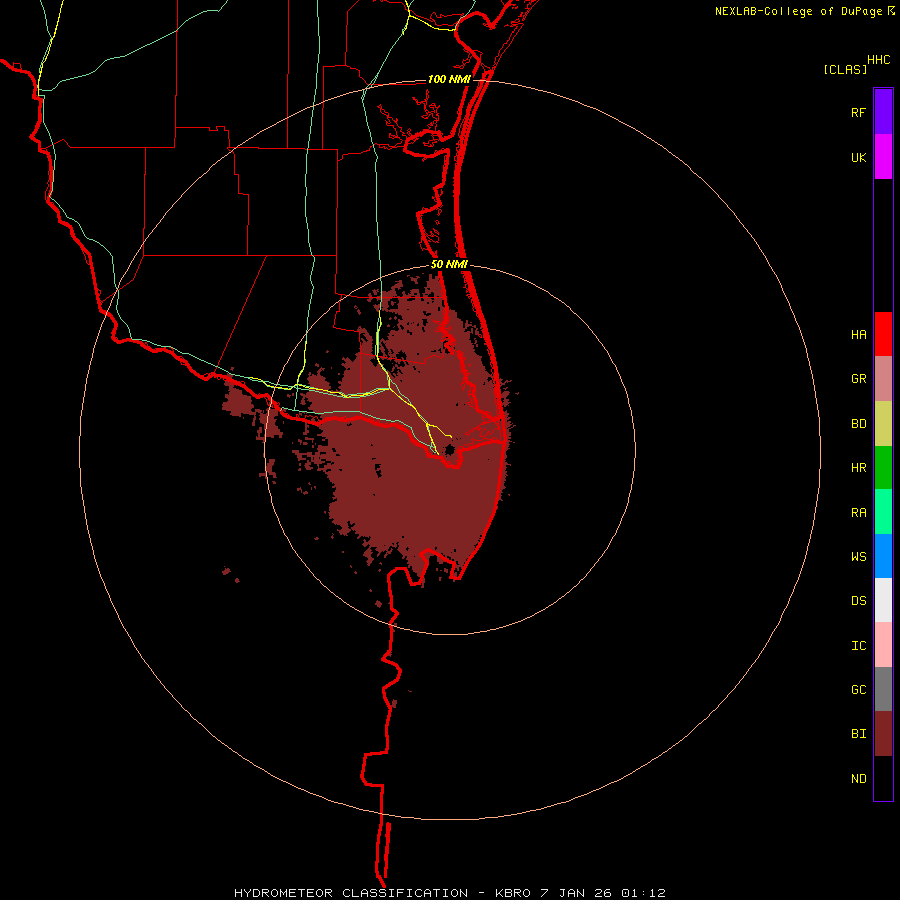Click the RF purple legend swatch
The width and height of the screenshot is (900, 900).
click(x=883, y=112)
